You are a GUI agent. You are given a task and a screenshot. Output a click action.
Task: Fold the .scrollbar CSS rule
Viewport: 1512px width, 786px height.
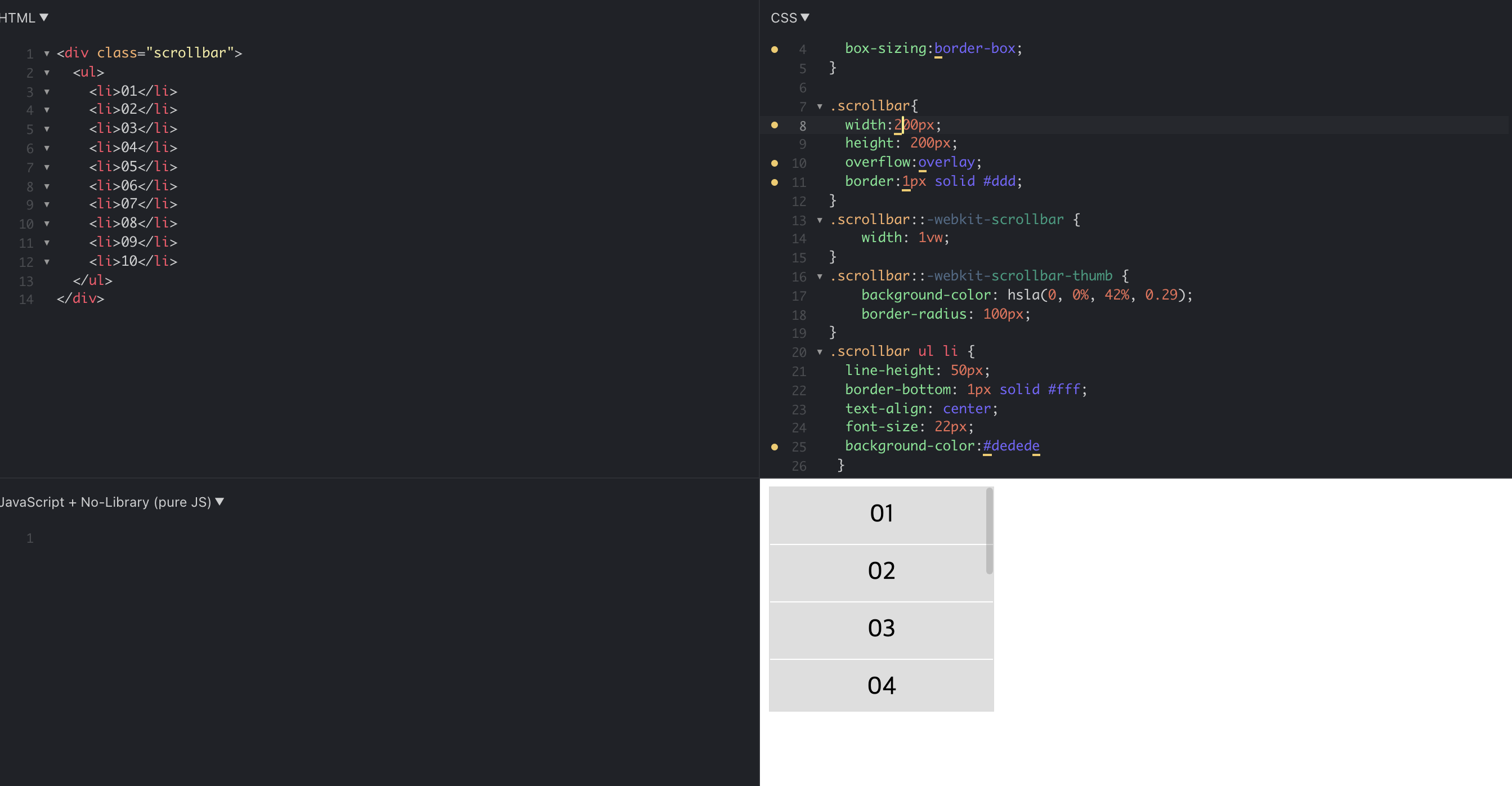click(820, 106)
